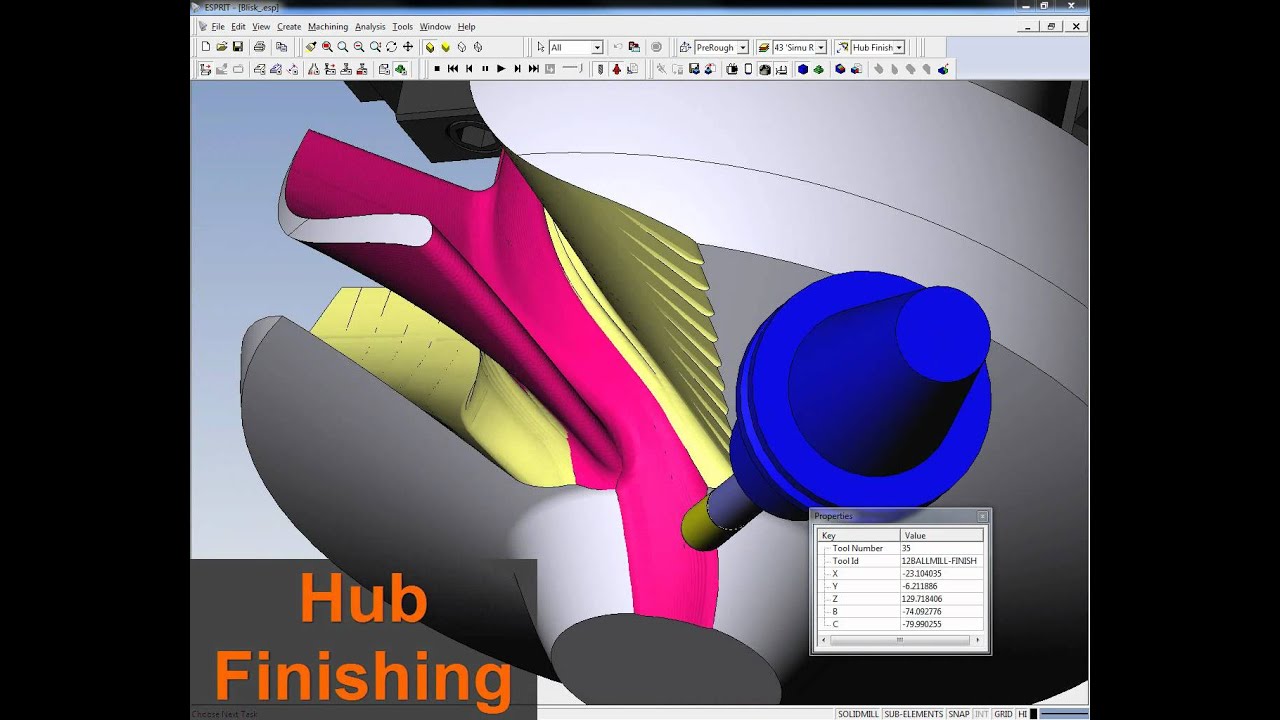Click the New document icon

tap(206, 47)
